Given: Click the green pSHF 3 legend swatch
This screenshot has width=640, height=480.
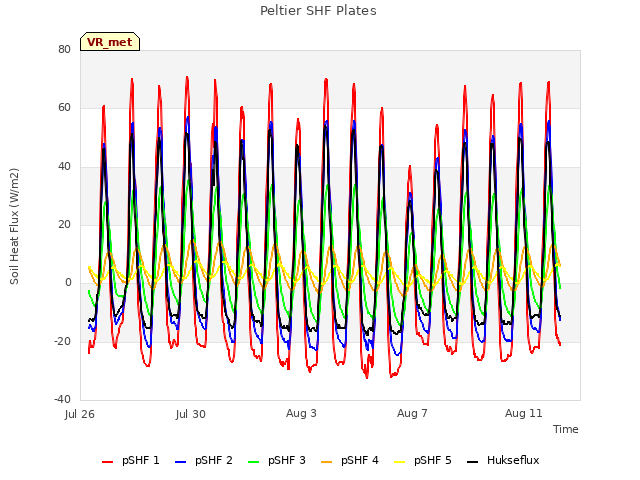Looking at the screenshot, I should point(253,462).
